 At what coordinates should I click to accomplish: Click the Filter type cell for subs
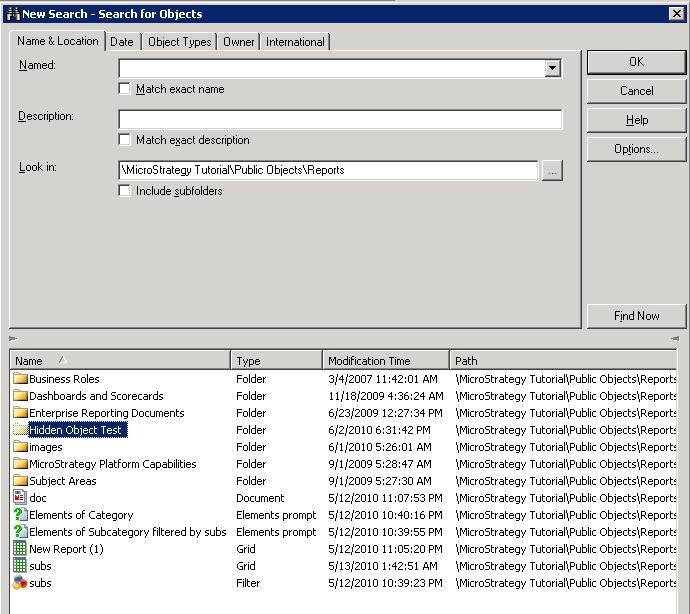(248, 583)
